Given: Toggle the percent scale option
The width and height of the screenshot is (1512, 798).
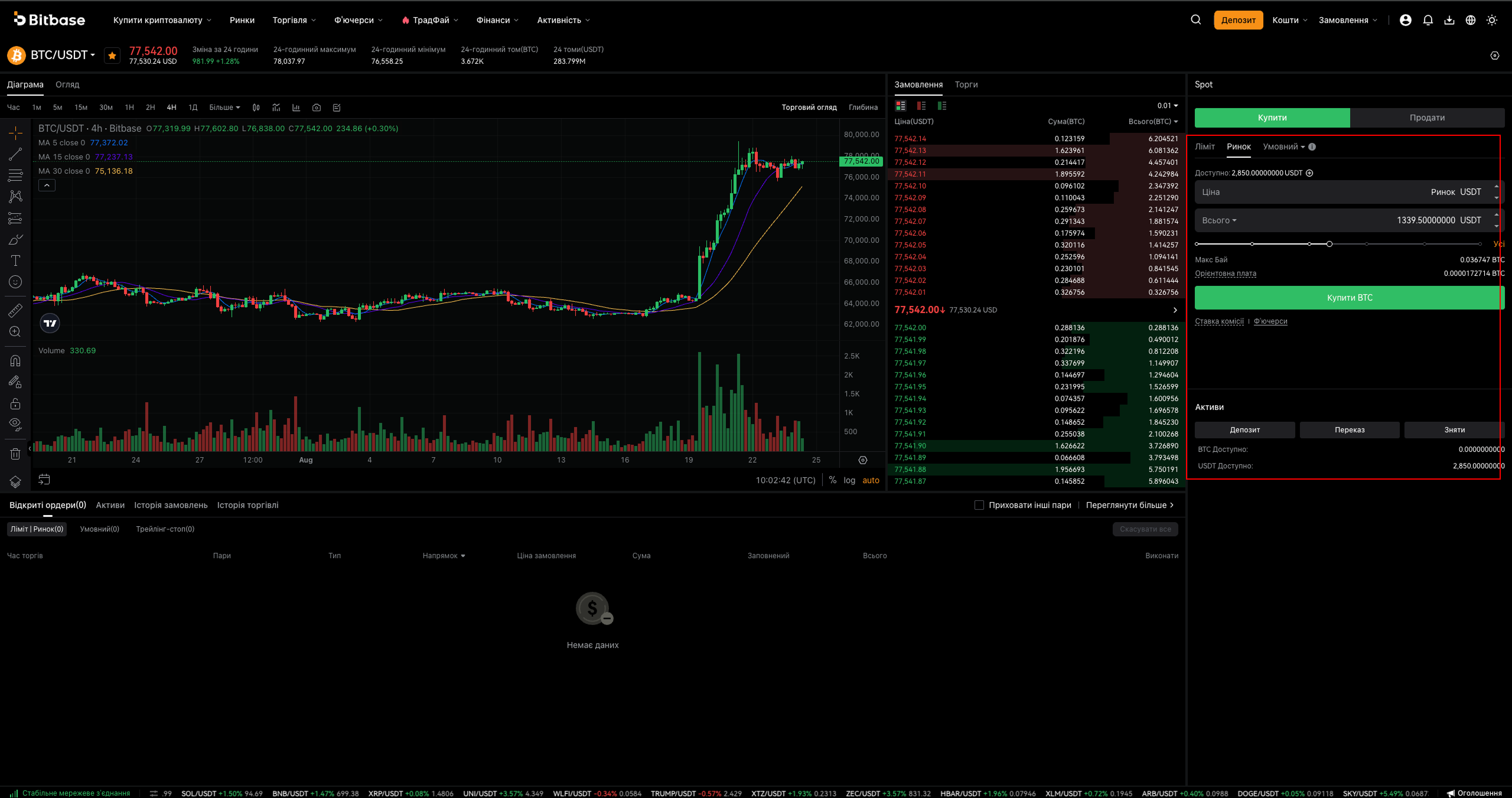Looking at the screenshot, I should click(833, 480).
